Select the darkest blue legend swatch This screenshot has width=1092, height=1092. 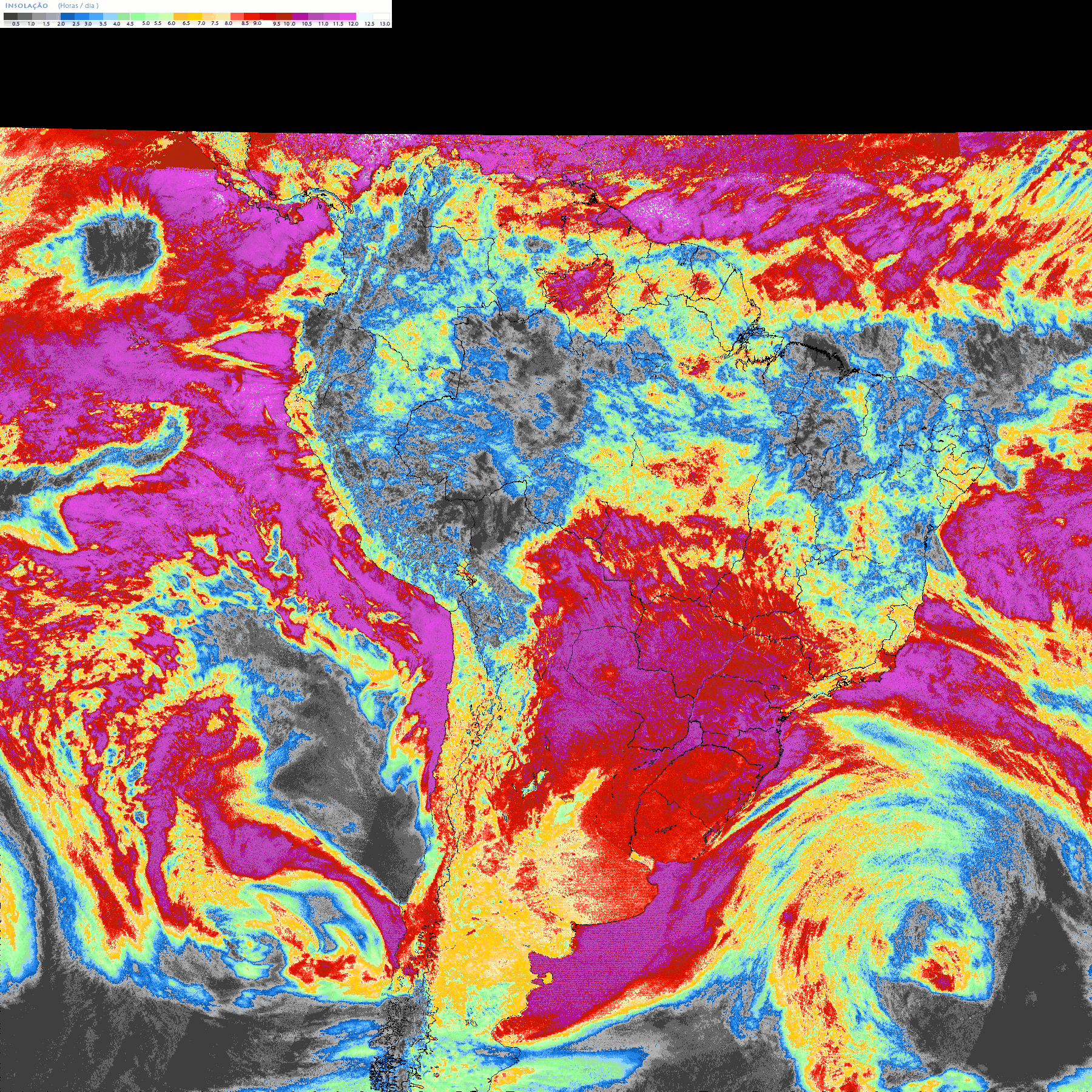click(67, 16)
